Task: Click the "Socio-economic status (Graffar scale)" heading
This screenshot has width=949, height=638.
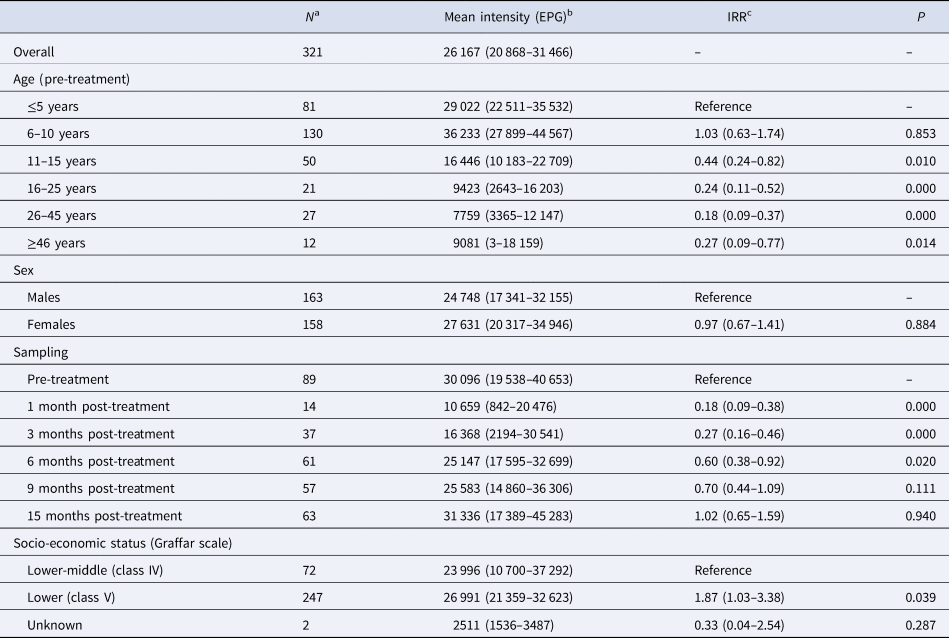Action: [x=116, y=543]
